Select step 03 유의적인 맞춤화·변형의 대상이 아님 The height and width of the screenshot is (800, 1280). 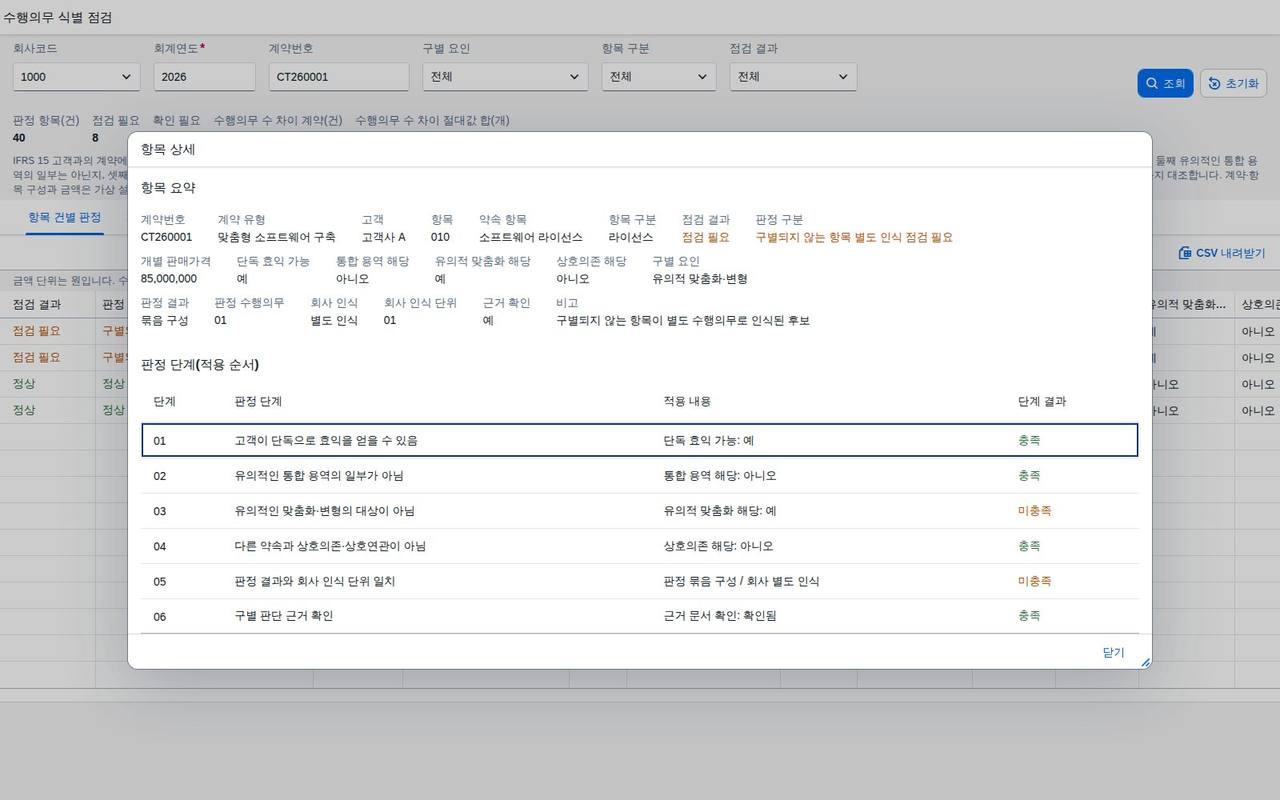[x=640, y=511]
